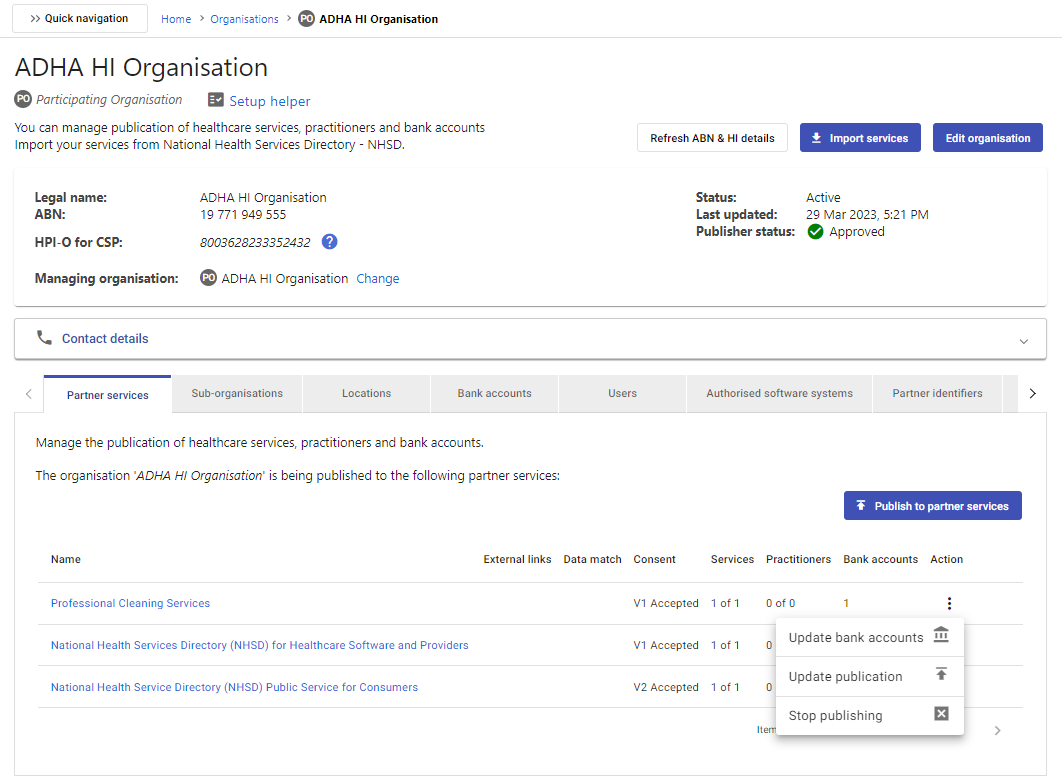The image size is (1062, 783).
Task: Select the Authorised software systems tab
Action: click(x=780, y=394)
